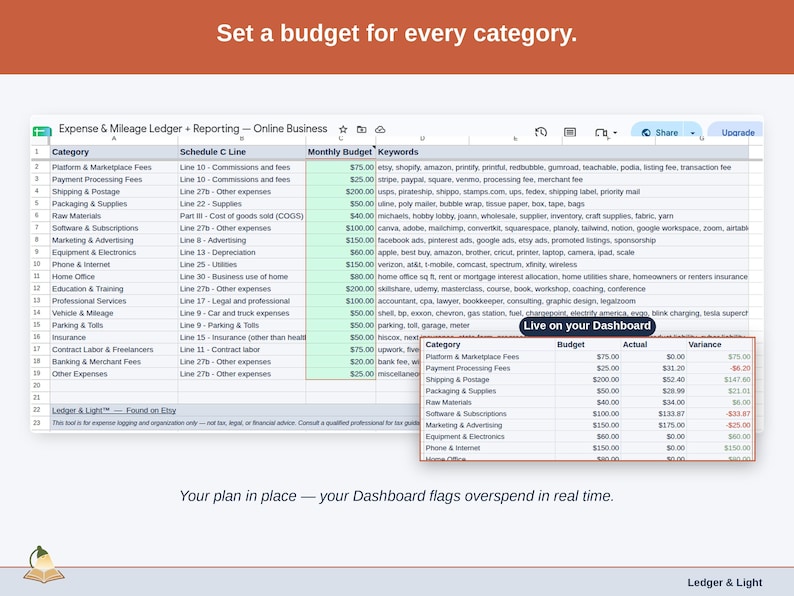Select Contract Labor & Freelancers category cell
The image size is (794, 596).
[114, 349]
